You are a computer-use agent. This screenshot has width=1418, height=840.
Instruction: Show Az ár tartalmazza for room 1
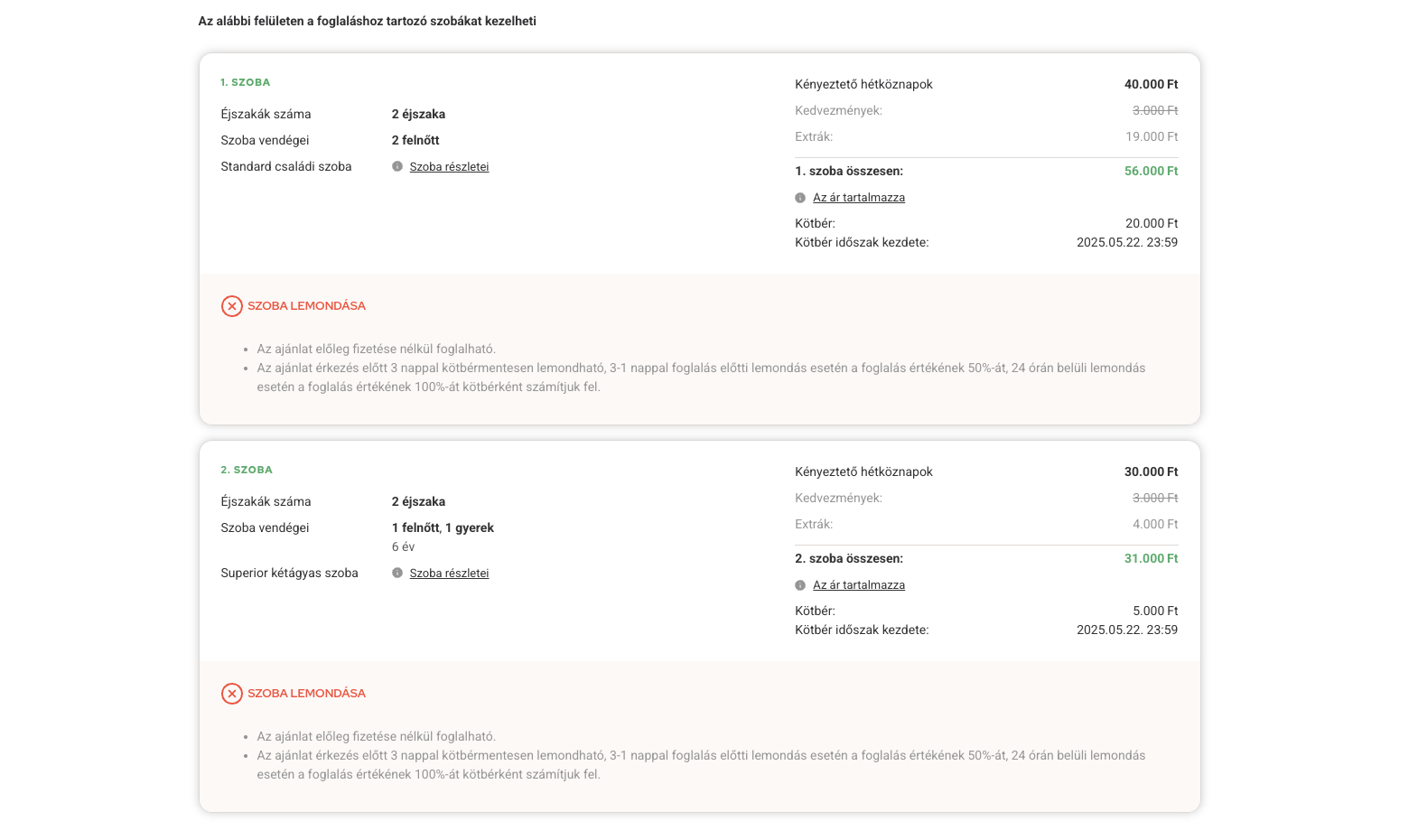click(x=858, y=198)
